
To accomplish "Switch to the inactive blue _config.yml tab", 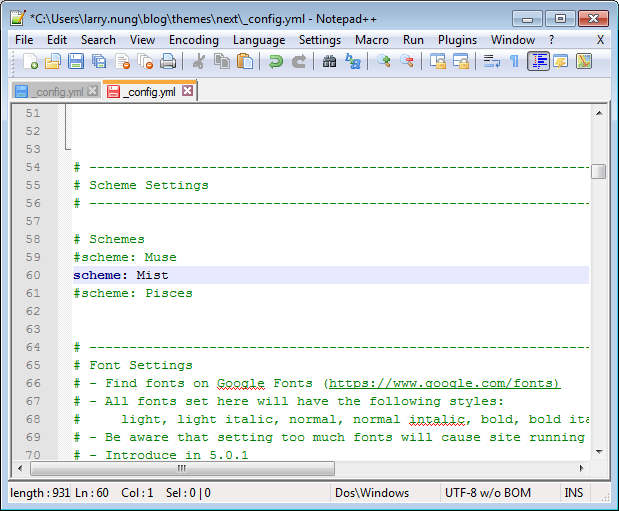I will (x=55, y=92).
